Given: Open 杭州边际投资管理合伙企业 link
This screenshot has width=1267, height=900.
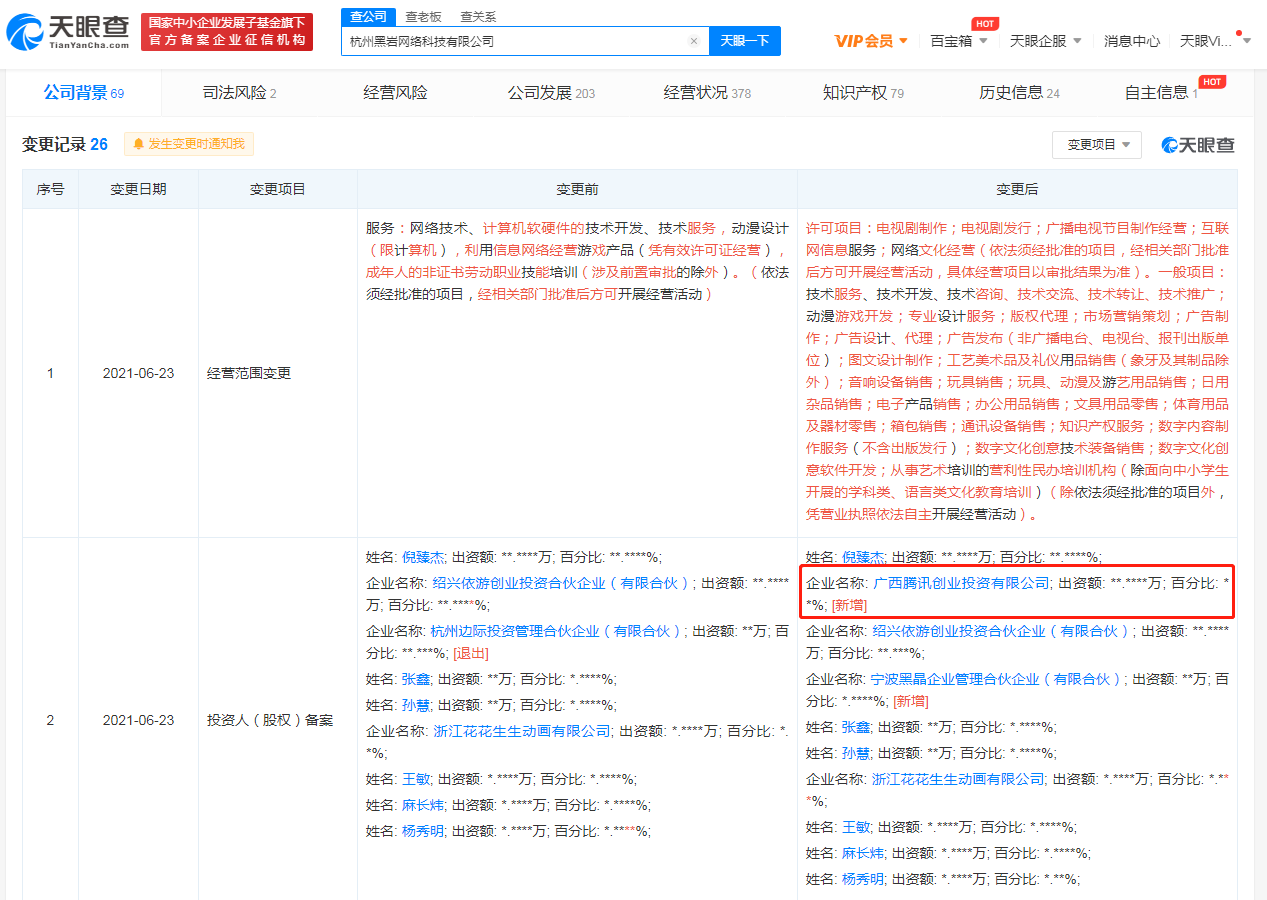Looking at the screenshot, I should 556,631.
